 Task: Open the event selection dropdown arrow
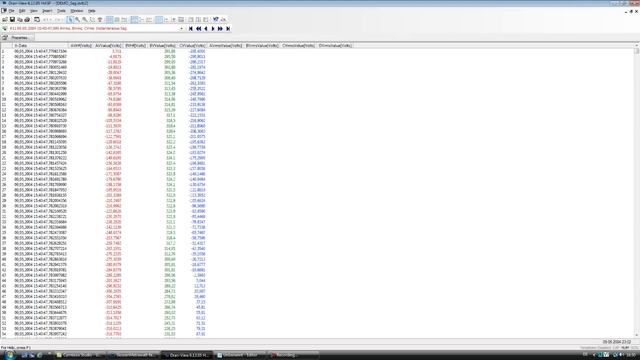[181, 29]
